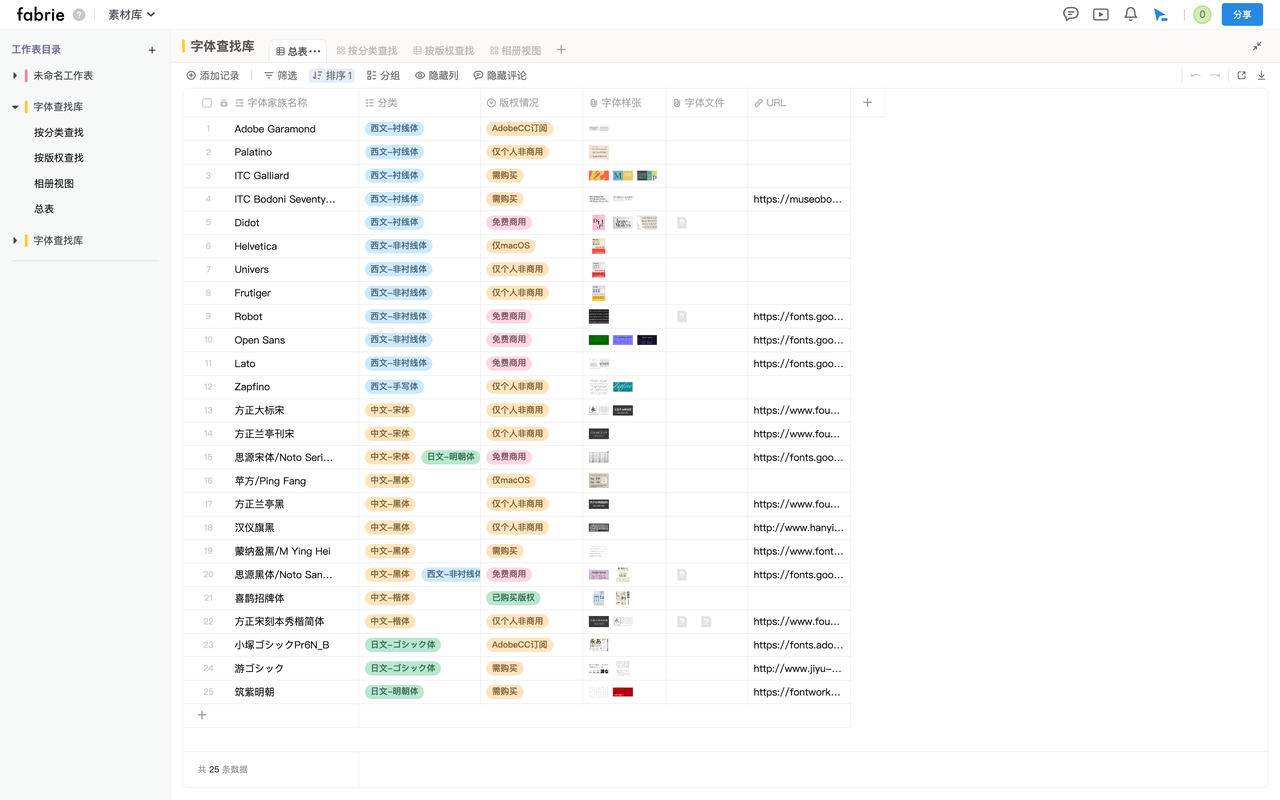Image resolution: width=1280 pixels, height=800 pixels.
Task: Expand the lower collapsed 字体查找库 item
Action: 15,241
